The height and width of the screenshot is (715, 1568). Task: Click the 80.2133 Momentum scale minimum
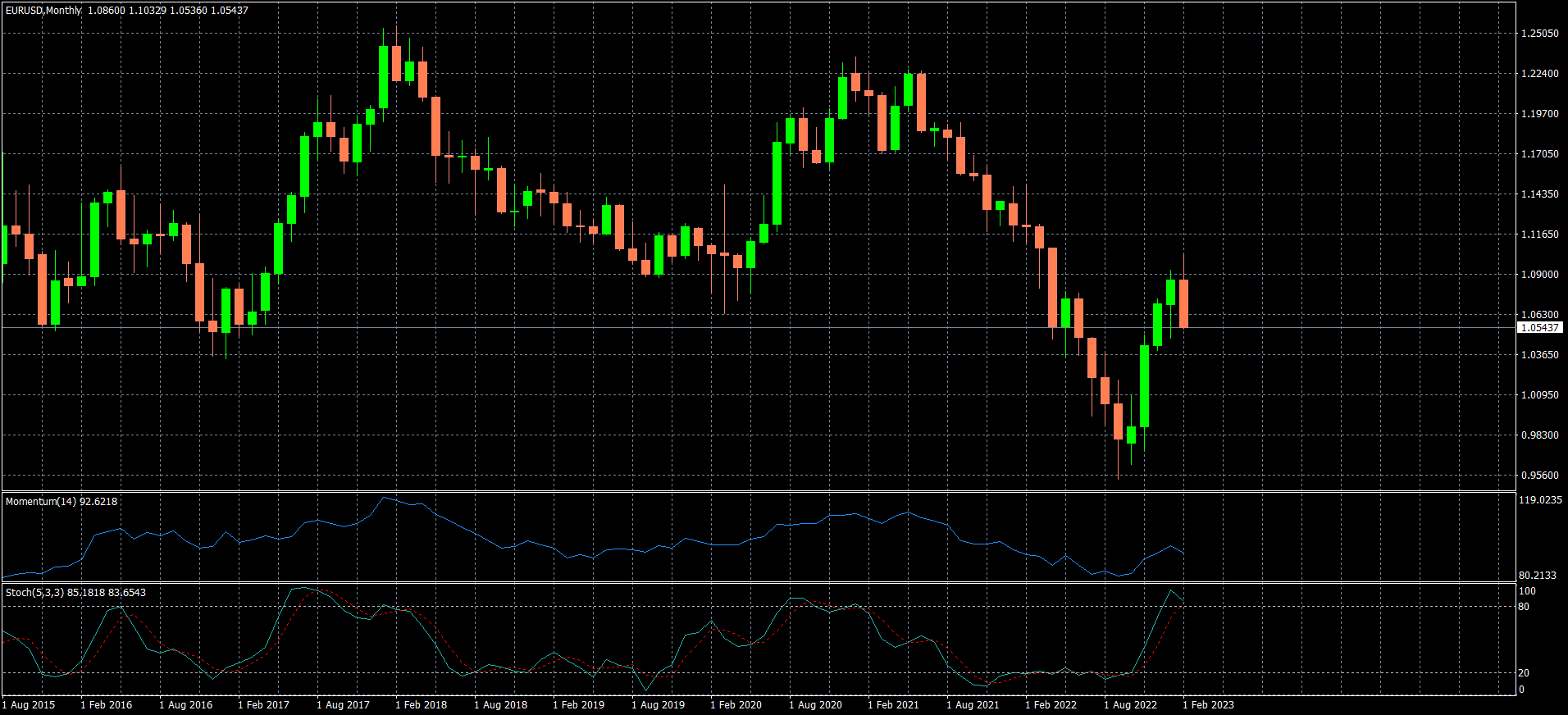(1538, 576)
